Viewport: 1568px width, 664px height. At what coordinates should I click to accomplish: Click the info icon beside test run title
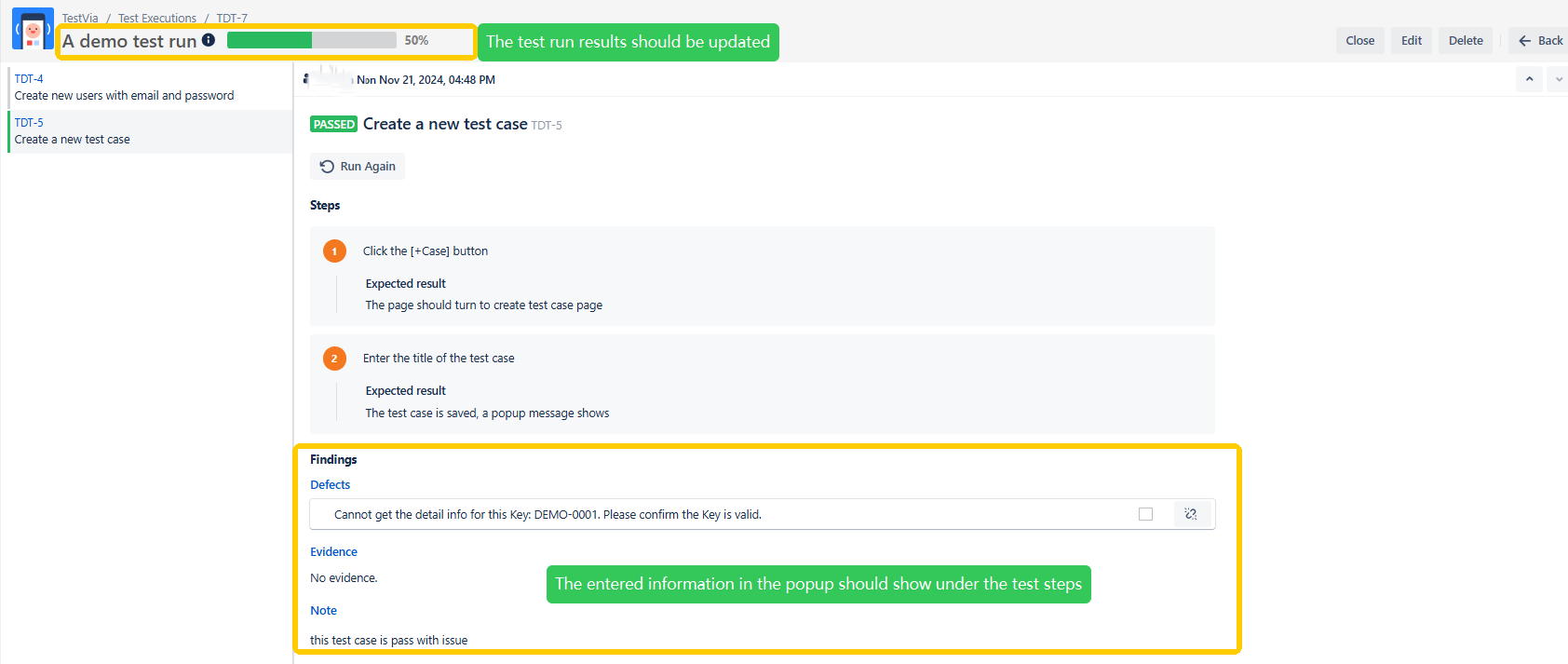(x=209, y=40)
